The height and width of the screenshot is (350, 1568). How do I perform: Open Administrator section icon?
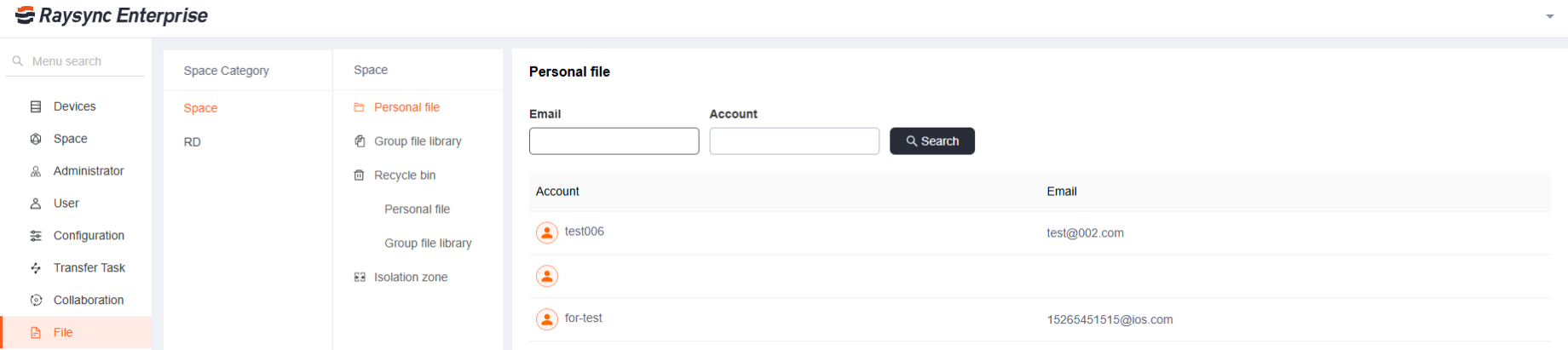tap(36, 171)
